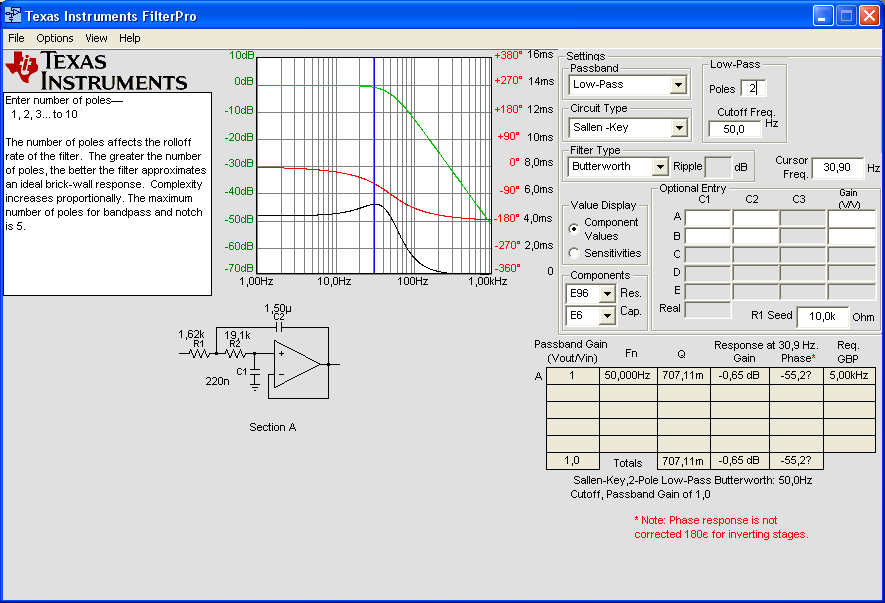Click the Totals passband gain cell 1,0
This screenshot has width=885, height=603.
(572, 461)
